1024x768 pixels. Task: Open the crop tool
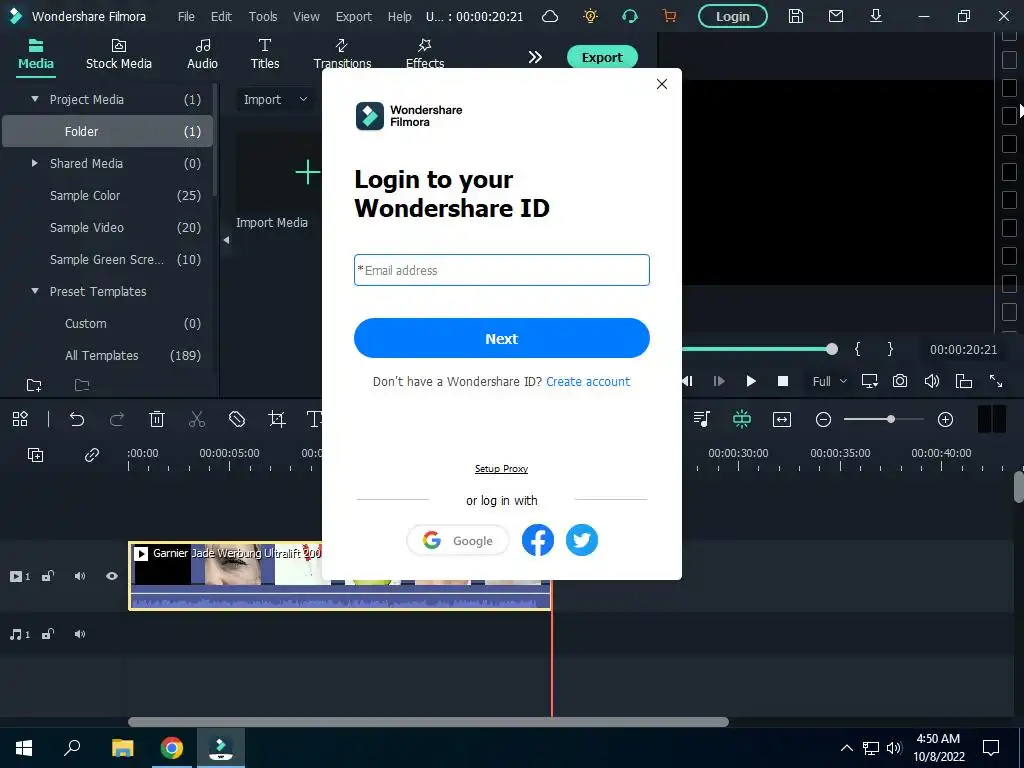[x=277, y=419]
